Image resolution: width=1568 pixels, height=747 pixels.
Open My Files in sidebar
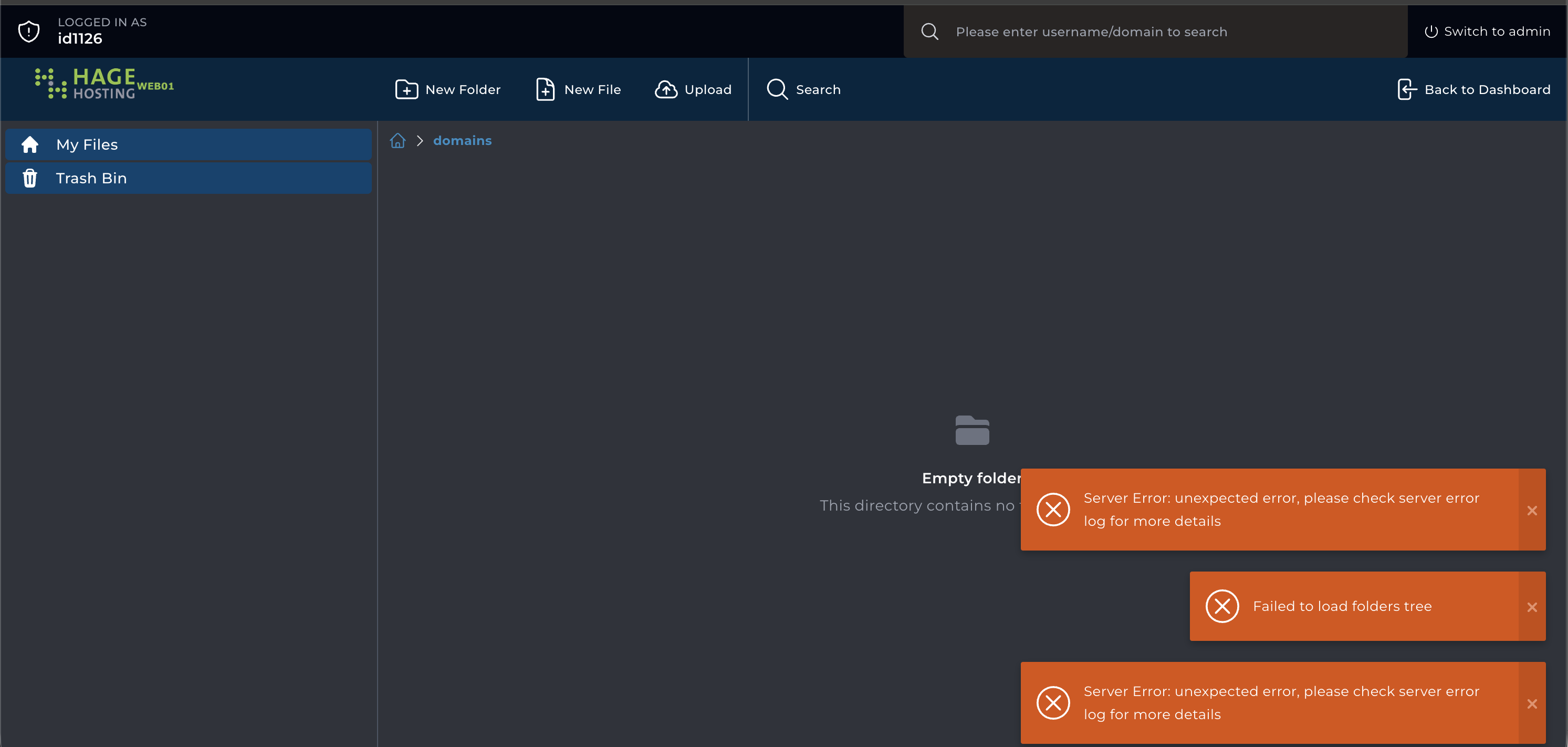[188, 144]
